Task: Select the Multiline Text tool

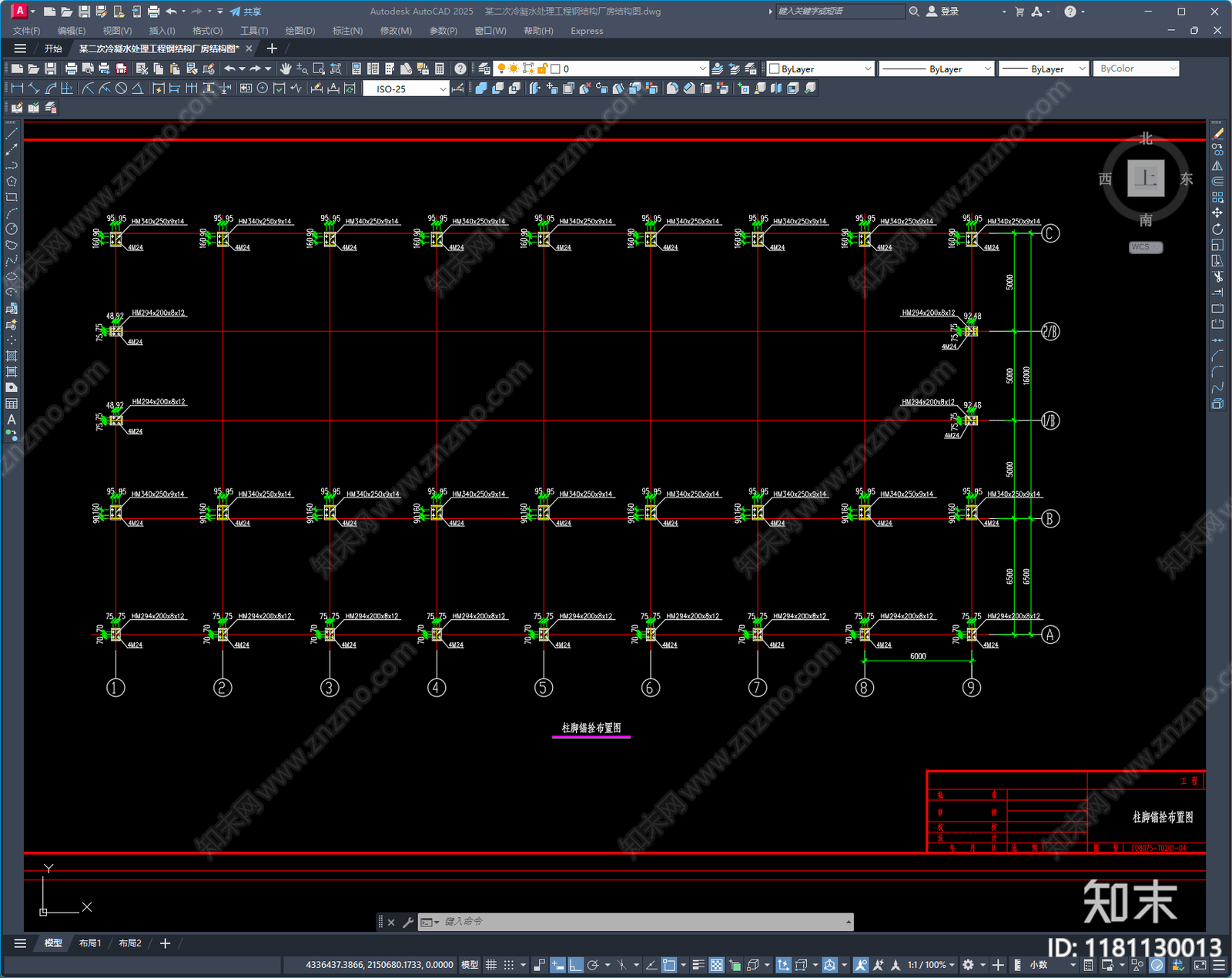Action: coord(12,420)
